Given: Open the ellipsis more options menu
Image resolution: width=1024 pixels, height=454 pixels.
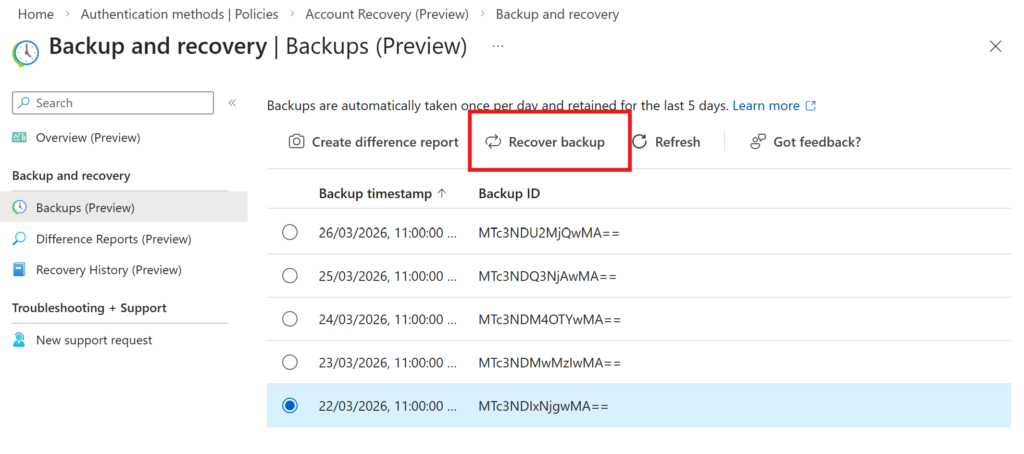Looking at the screenshot, I should 498,46.
